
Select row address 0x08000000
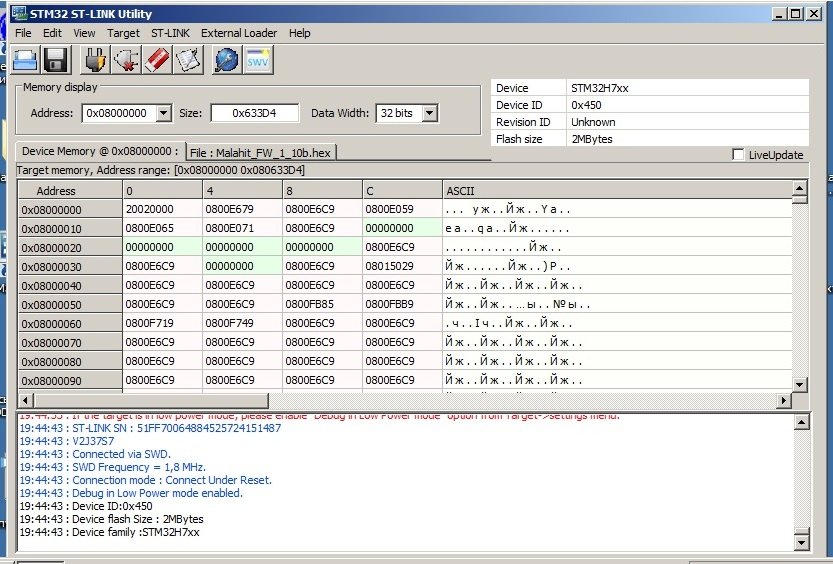click(x=70, y=209)
